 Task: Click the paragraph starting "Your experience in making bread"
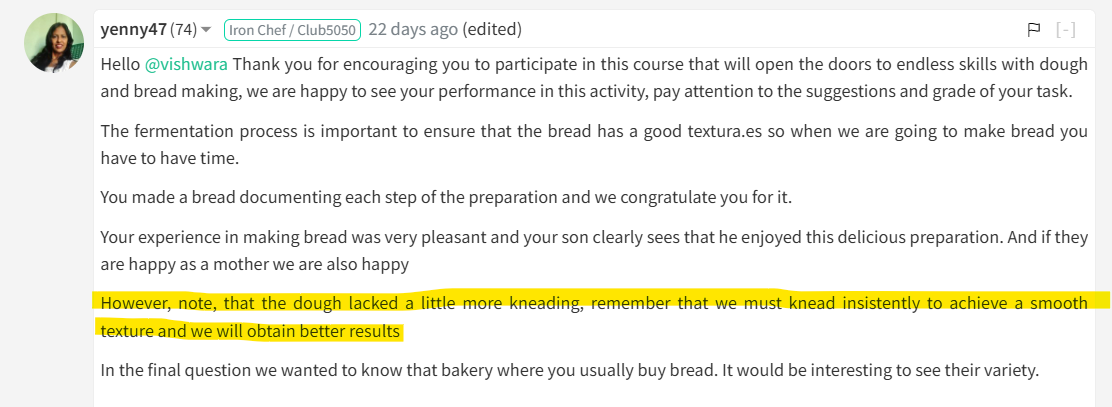click(594, 251)
